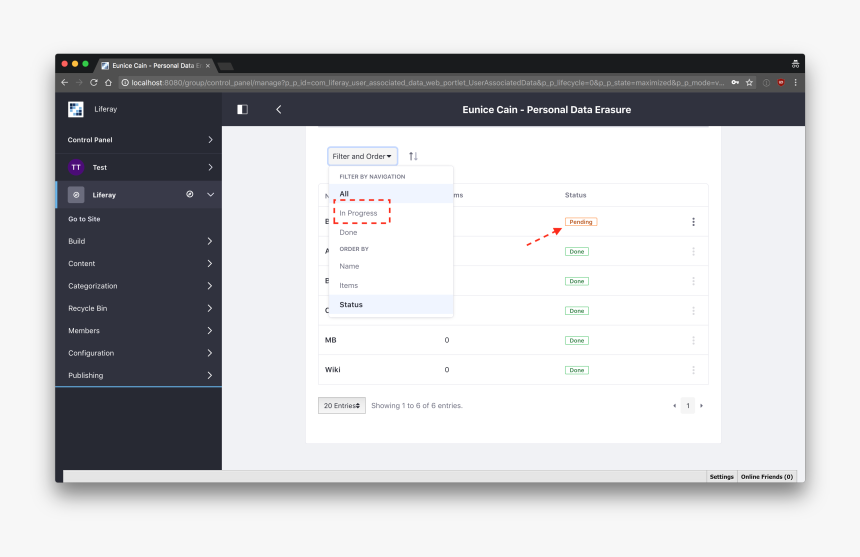Open Online Friends (0) chat panel

point(767,477)
